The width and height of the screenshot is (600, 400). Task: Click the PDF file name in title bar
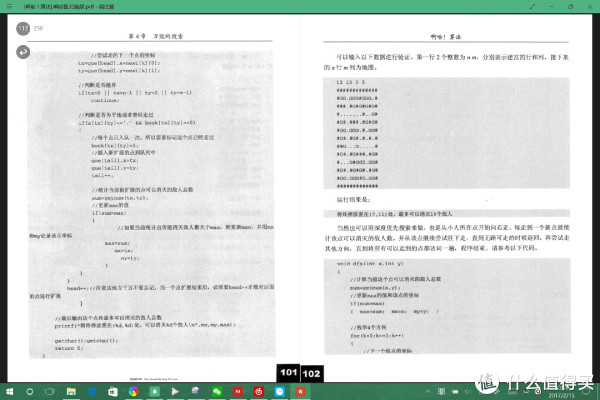point(69,7)
